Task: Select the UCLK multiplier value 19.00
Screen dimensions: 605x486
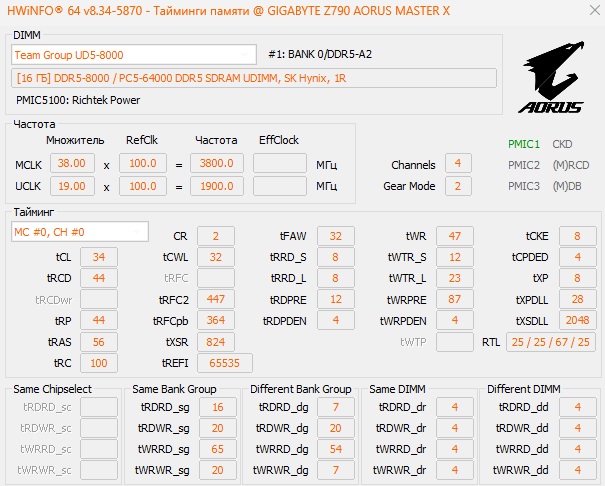Action: click(x=72, y=186)
